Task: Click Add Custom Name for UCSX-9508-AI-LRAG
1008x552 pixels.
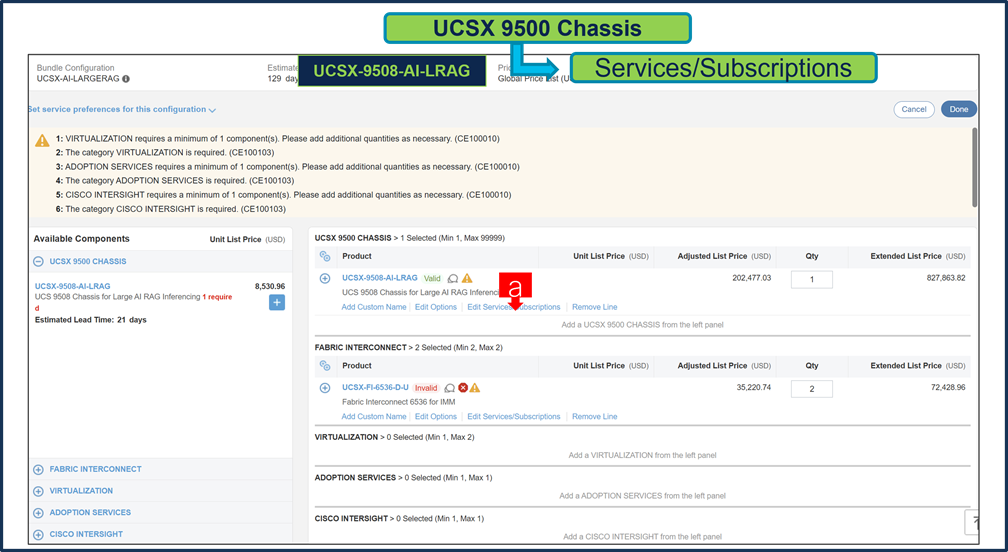Action: [374, 307]
